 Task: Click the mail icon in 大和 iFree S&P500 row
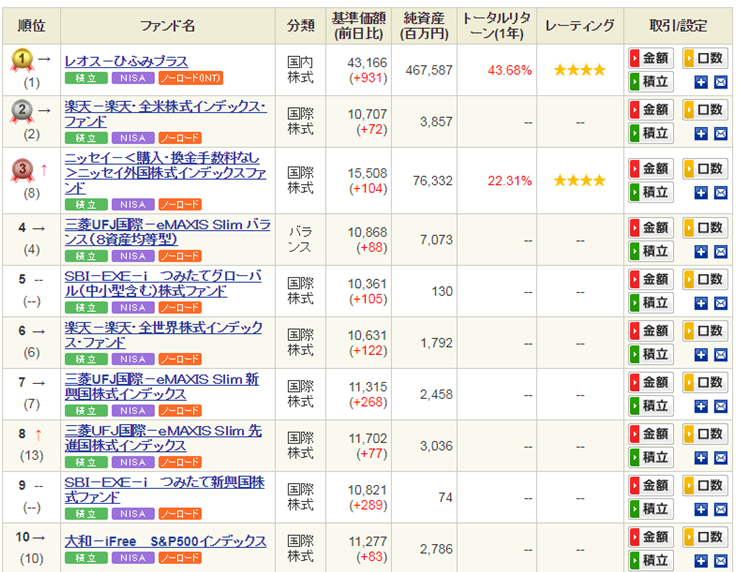(x=721, y=560)
